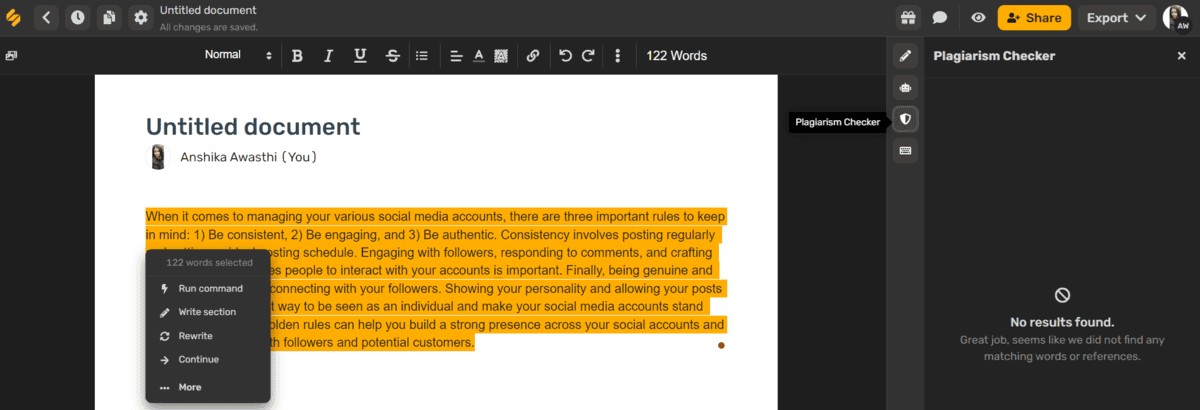Click the document settings gear icon

140,18
